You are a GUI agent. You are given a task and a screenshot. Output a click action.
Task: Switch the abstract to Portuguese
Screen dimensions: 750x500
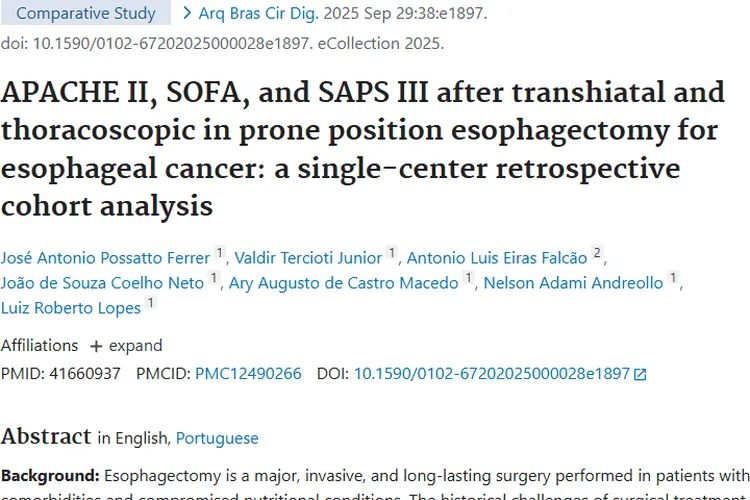[217, 438]
